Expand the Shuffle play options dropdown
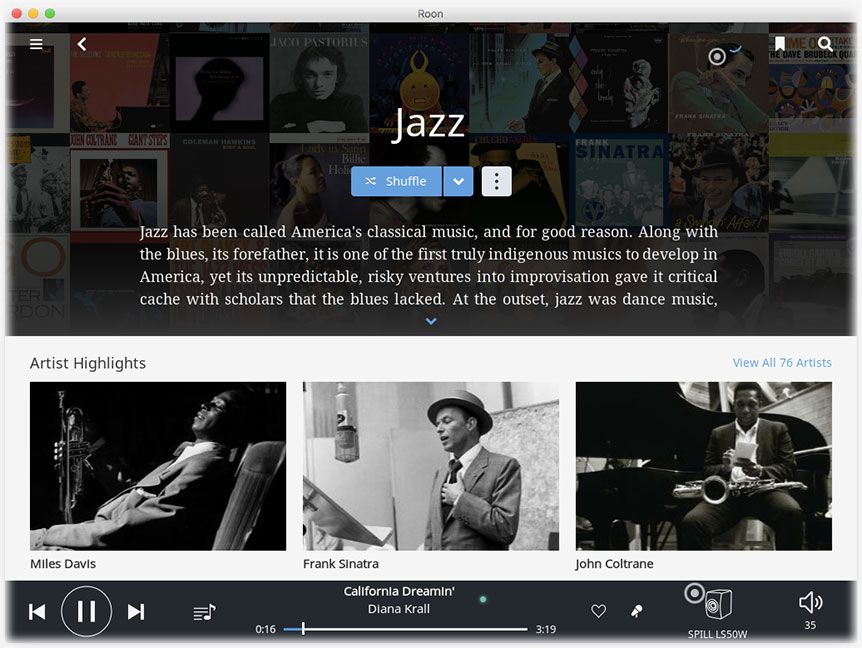Image resolution: width=862 pixels, height=648 pixels. (x=458, y=181)
